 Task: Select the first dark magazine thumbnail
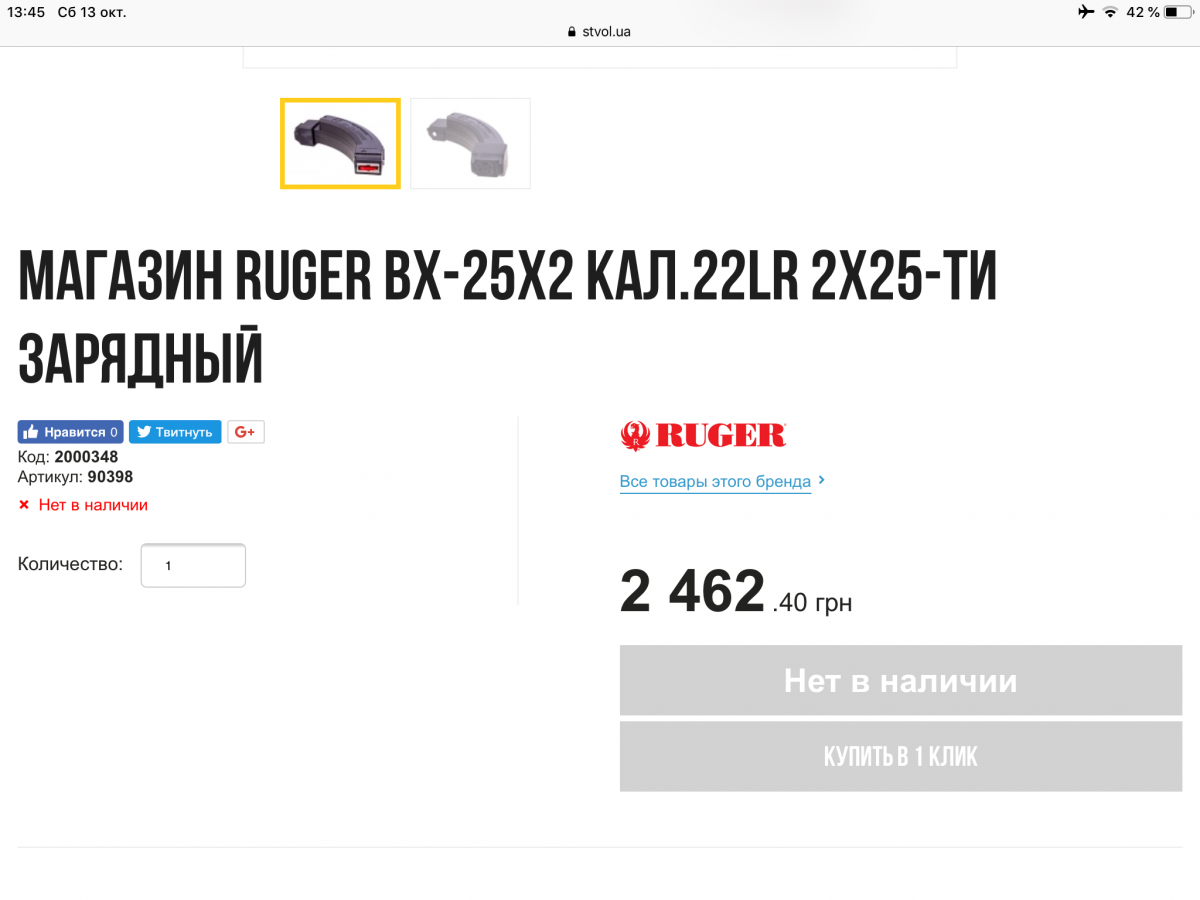(x=340, y=143)
